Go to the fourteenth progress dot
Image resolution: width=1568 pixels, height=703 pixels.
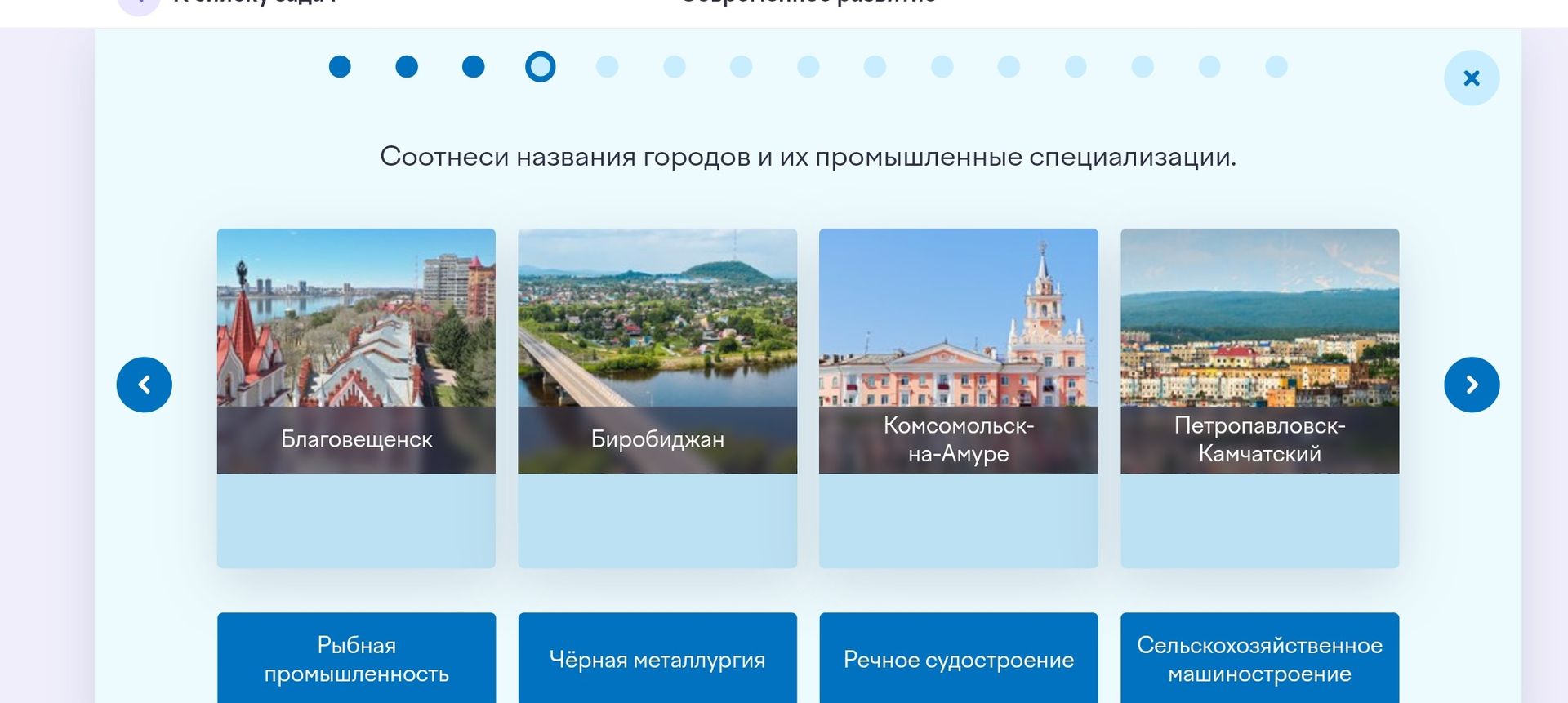(x=1210, y=67)
